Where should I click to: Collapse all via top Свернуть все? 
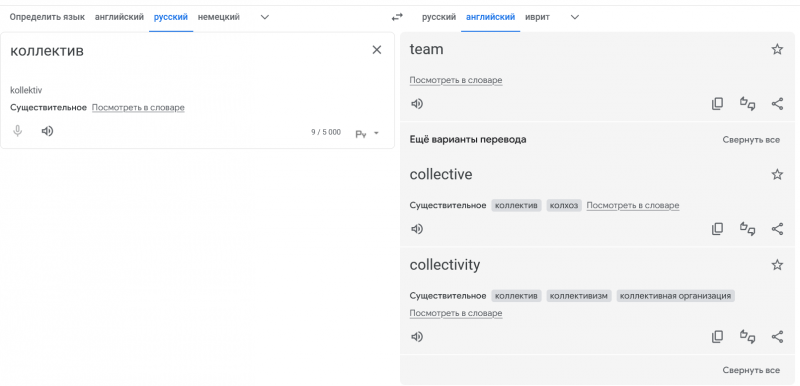tap(751, 140)
